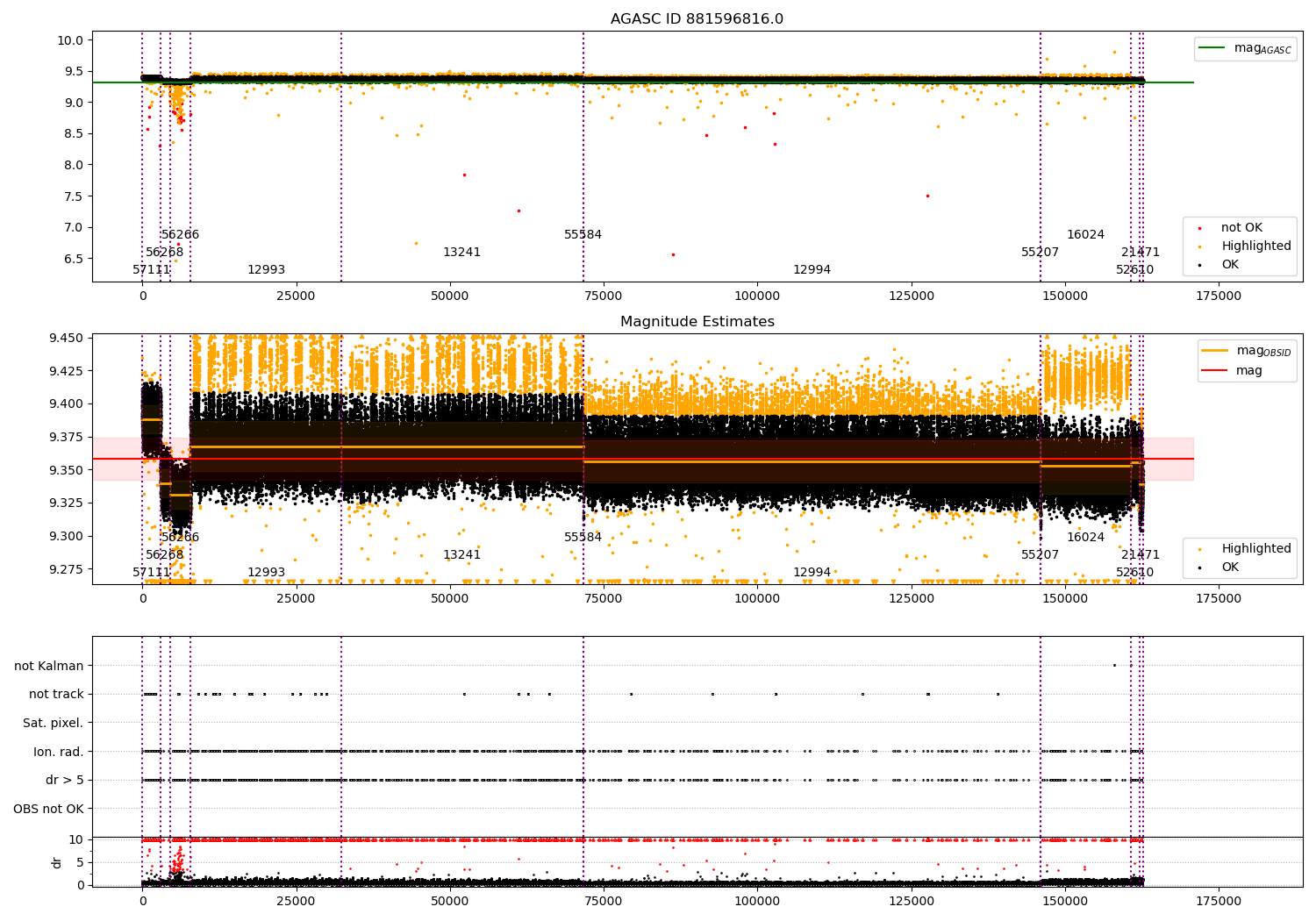1316x921 pixels.
Task: Click obsid label 55584 in top plot
Action: tap(583, 235)
